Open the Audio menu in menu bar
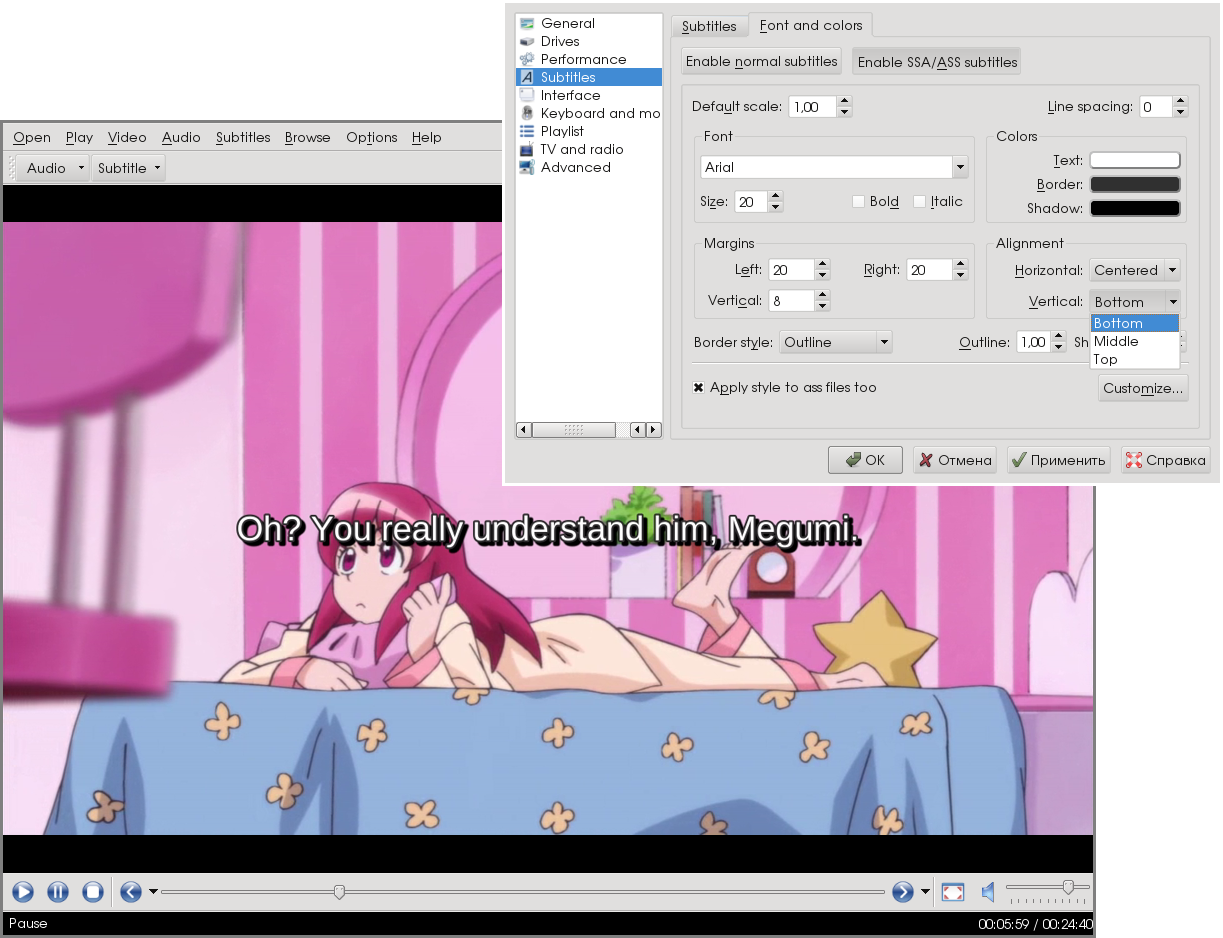Screen dimensions: 1223x938 click(x=181, y=137)
